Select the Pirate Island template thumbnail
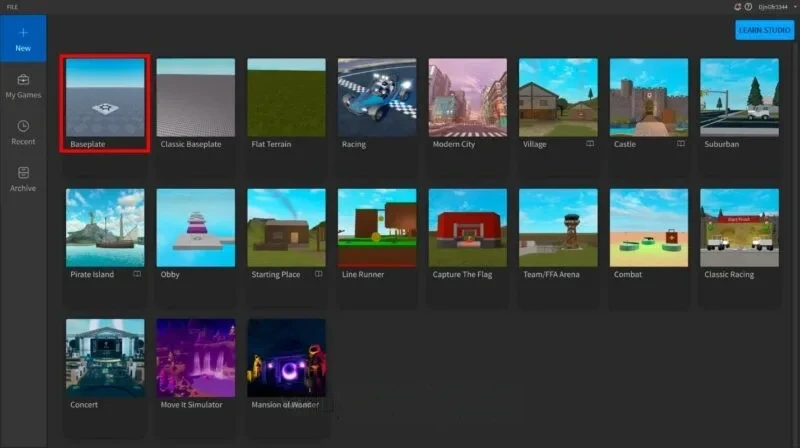 tap(105, 228)
